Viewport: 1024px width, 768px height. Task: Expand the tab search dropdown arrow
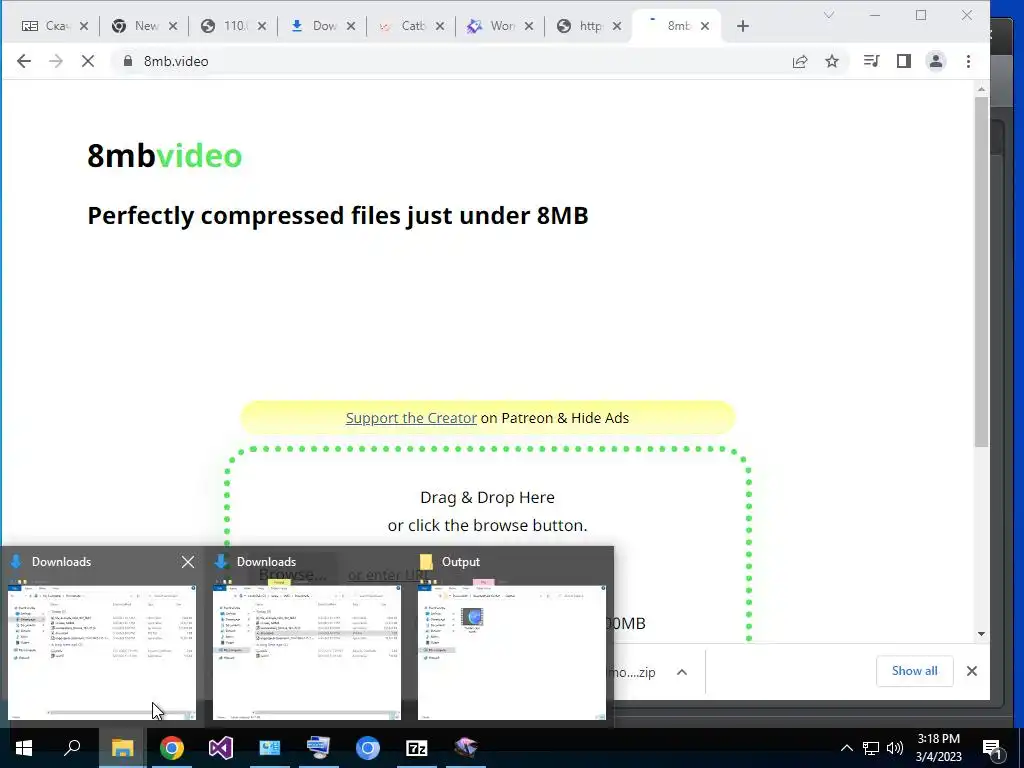[829, 15]
